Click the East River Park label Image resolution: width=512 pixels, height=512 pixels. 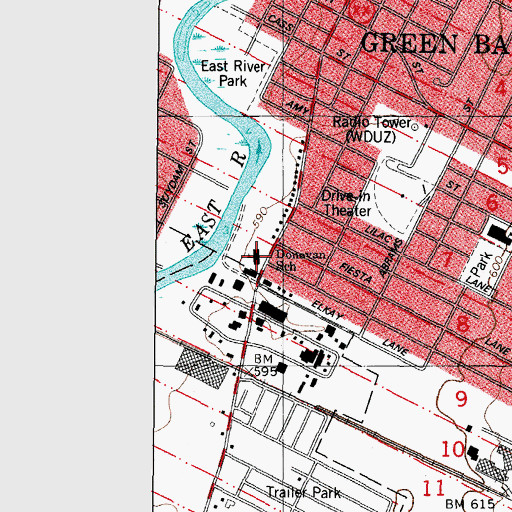tap(233, 73)
